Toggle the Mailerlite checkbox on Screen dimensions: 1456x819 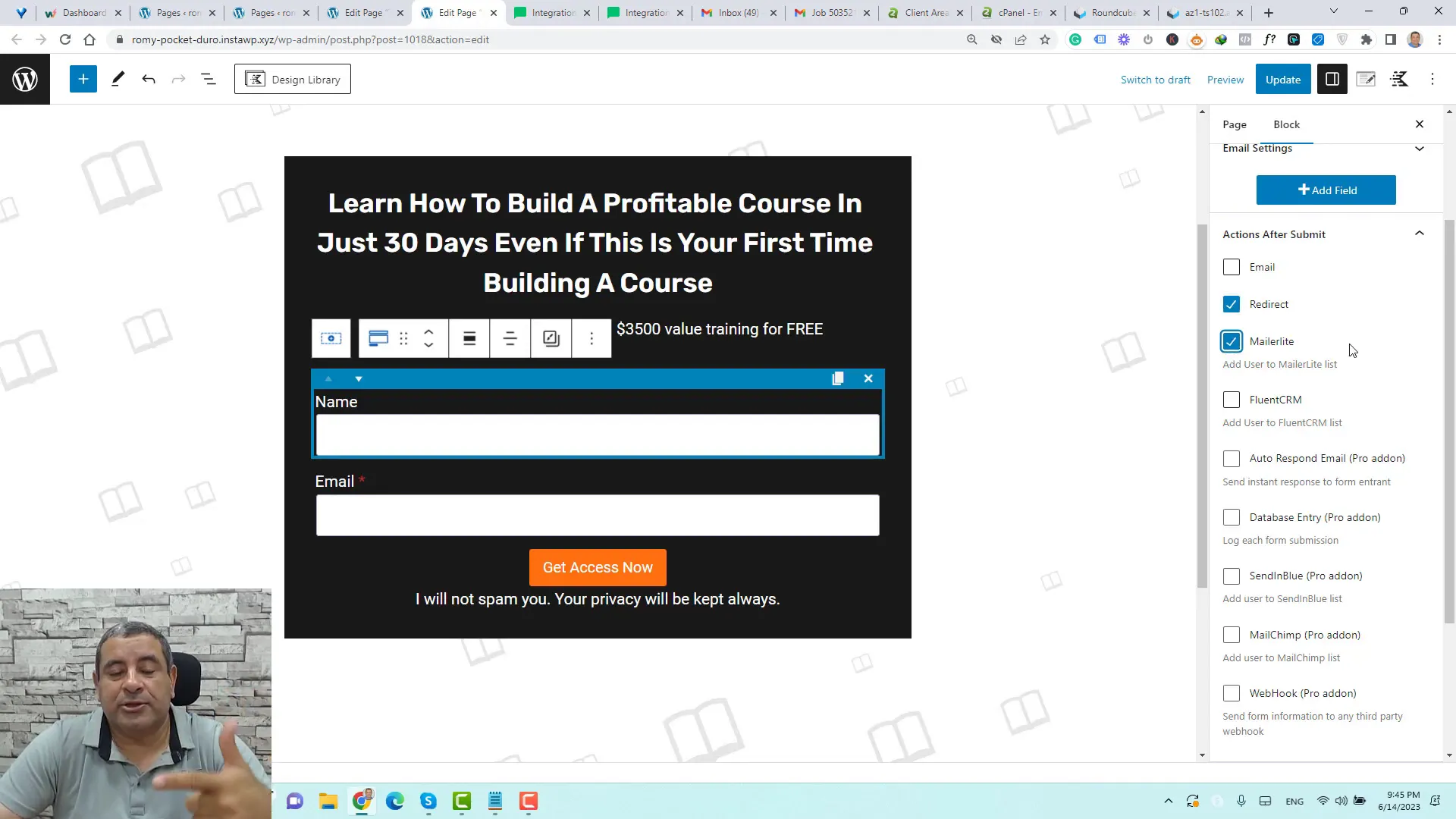click(x=1231, y=341)
